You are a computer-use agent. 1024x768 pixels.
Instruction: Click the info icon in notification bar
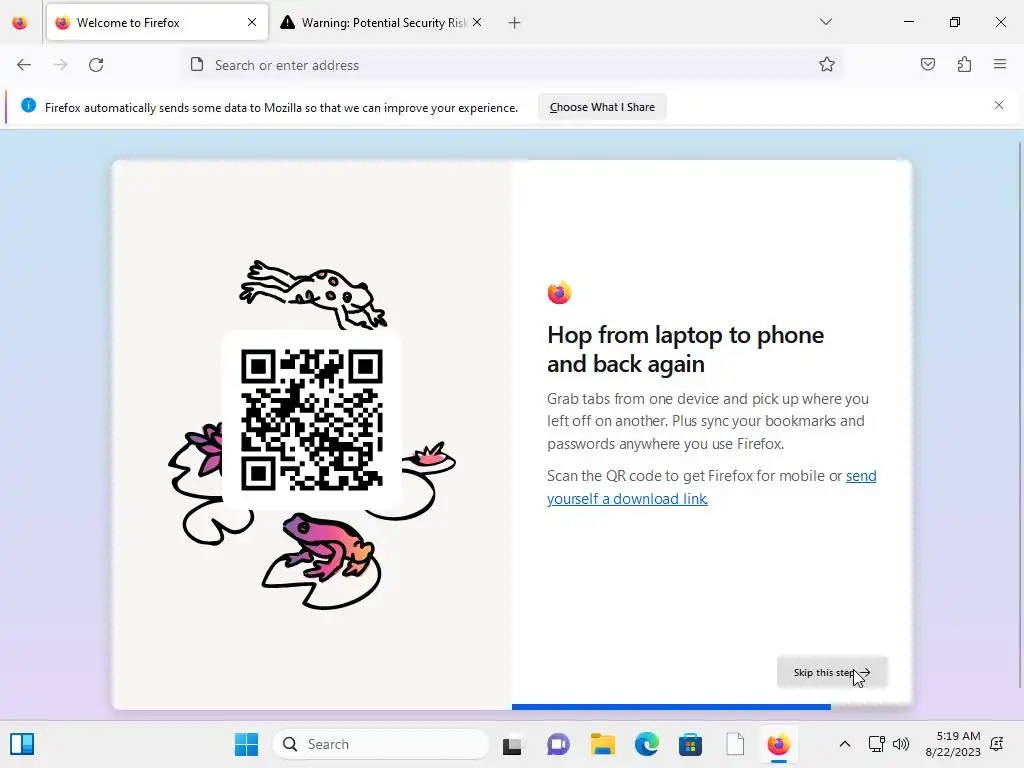(x=28, y=105)
